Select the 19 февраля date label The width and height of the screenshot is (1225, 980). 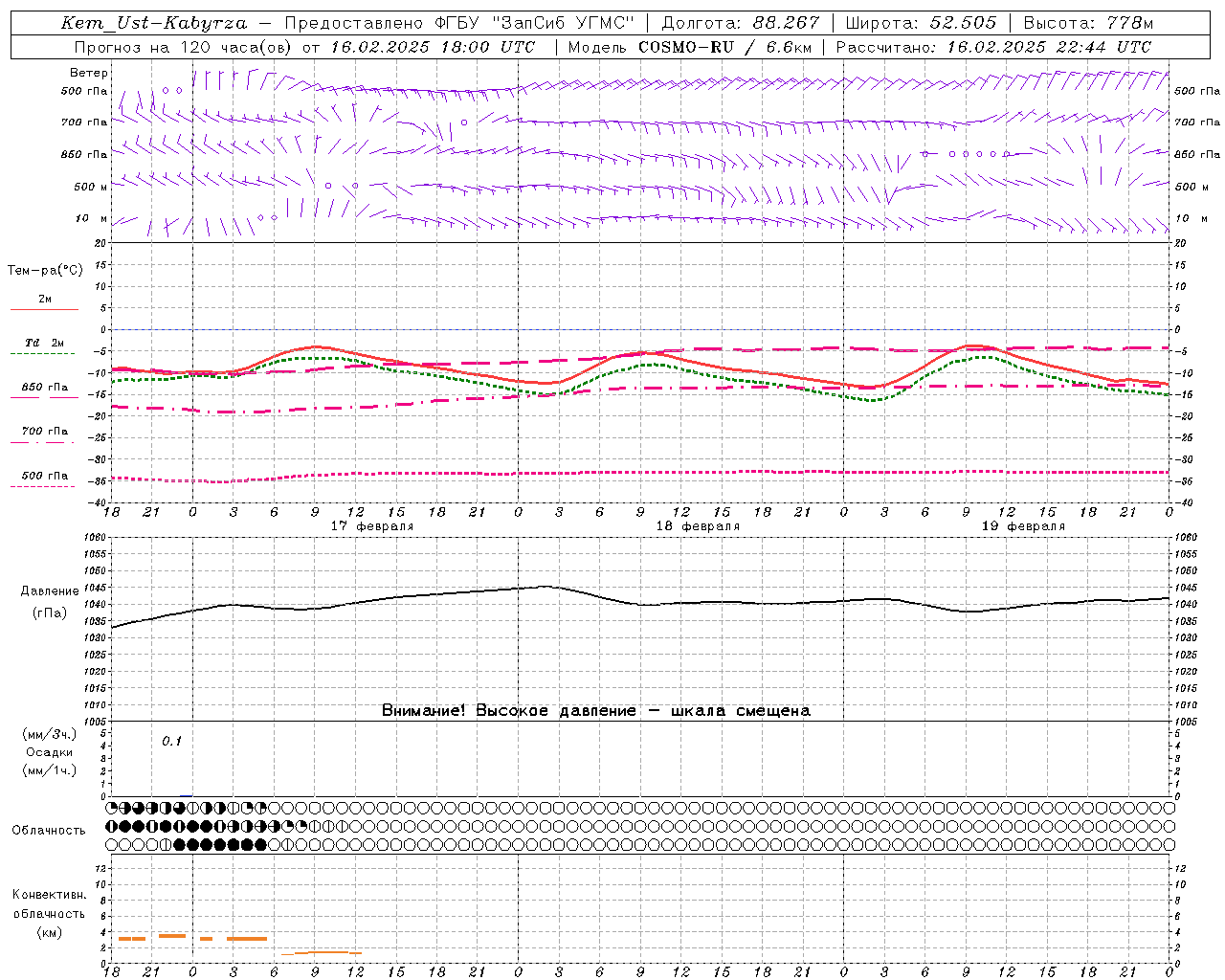[1023, 526]
